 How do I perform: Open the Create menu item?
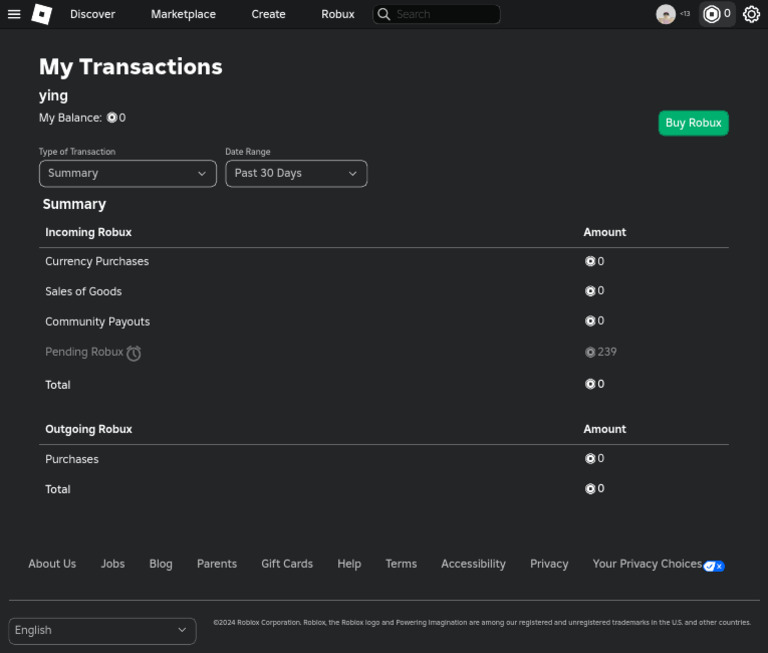268,14
